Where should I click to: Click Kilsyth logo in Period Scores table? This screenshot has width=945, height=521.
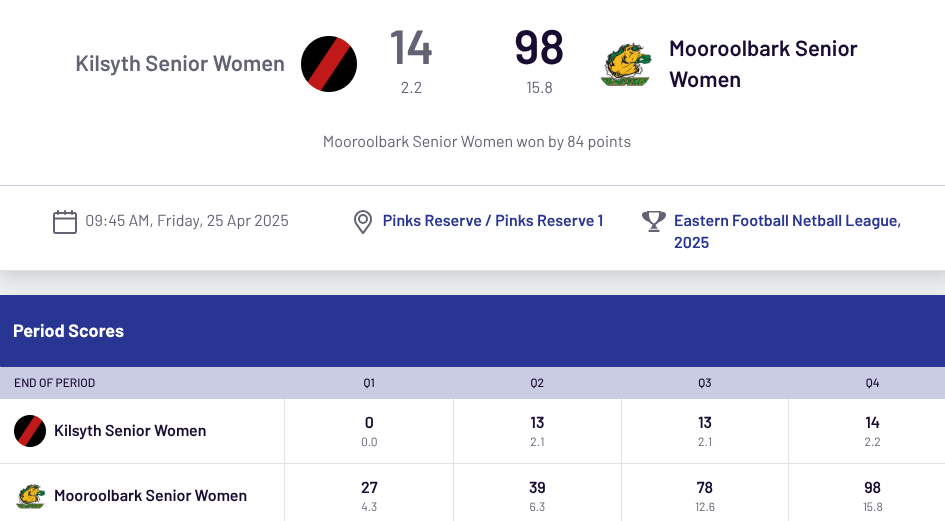pos(30,431)
